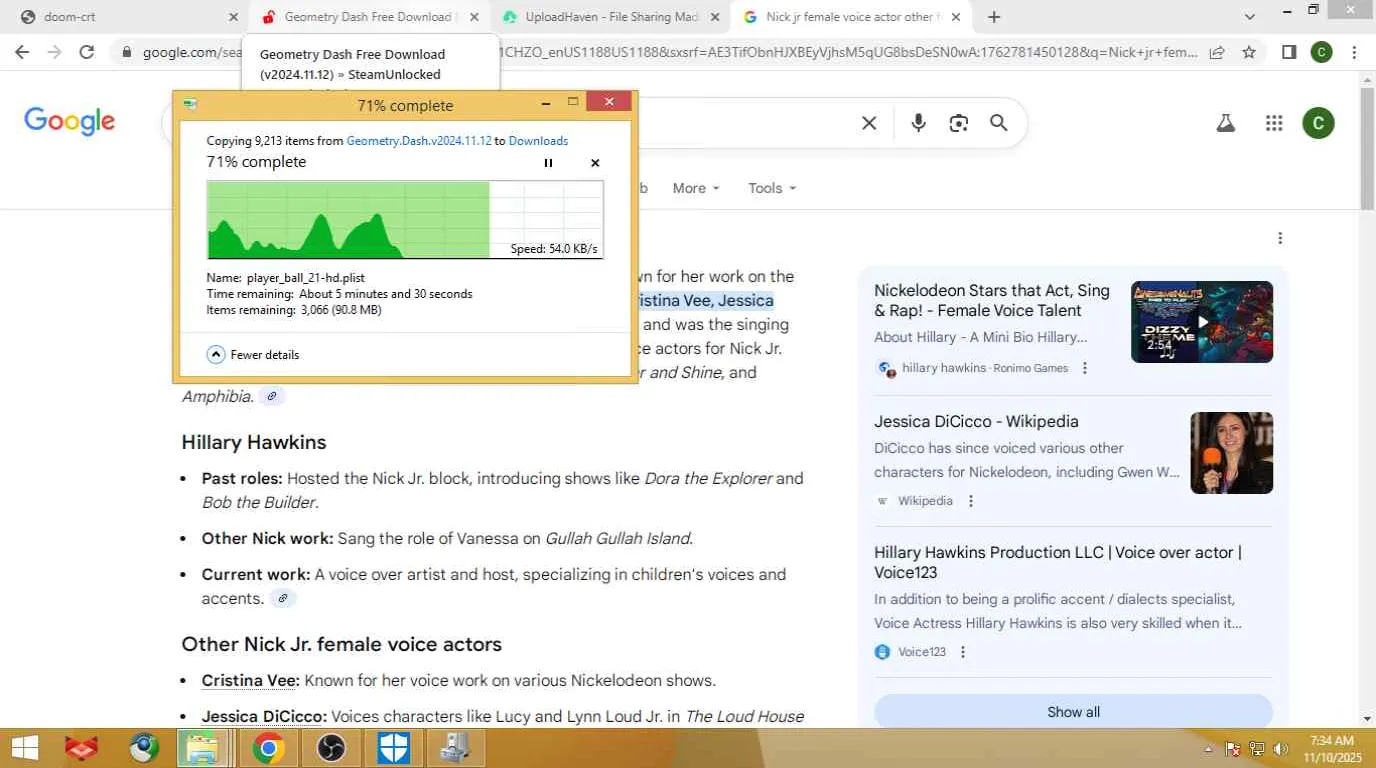This screenshot has height=768, width=1376.
Task: Submit search with the magnifier icon
Action: pyautogui.click(x=998, y=123)
